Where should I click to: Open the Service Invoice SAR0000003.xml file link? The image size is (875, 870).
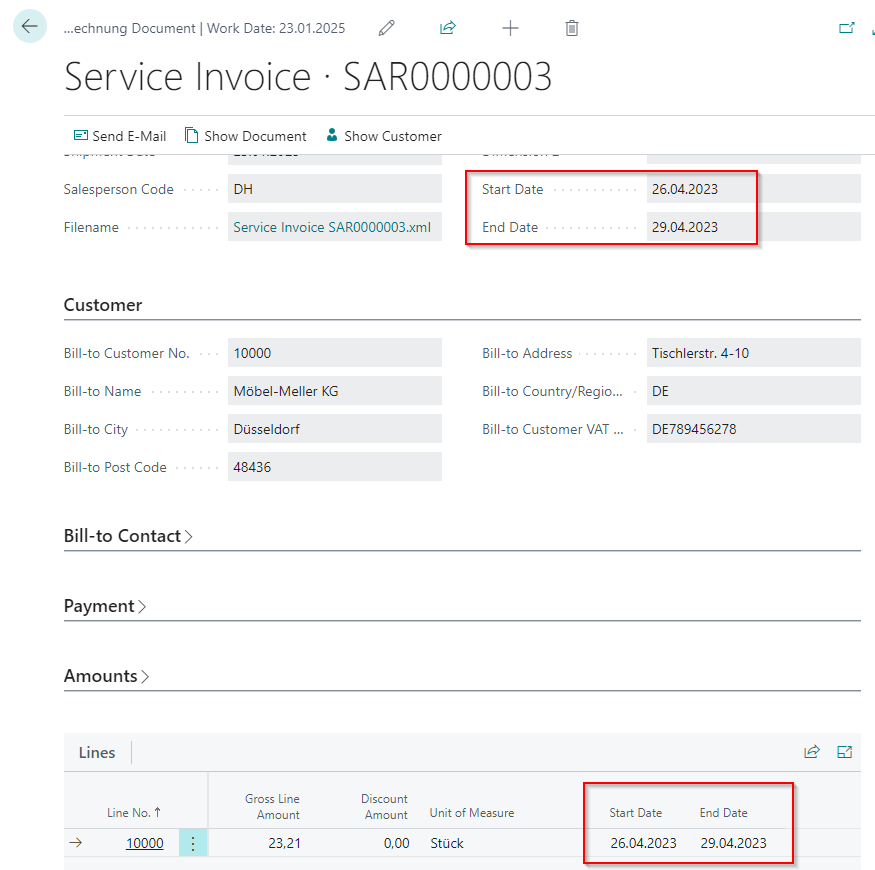tap(333, 226)
